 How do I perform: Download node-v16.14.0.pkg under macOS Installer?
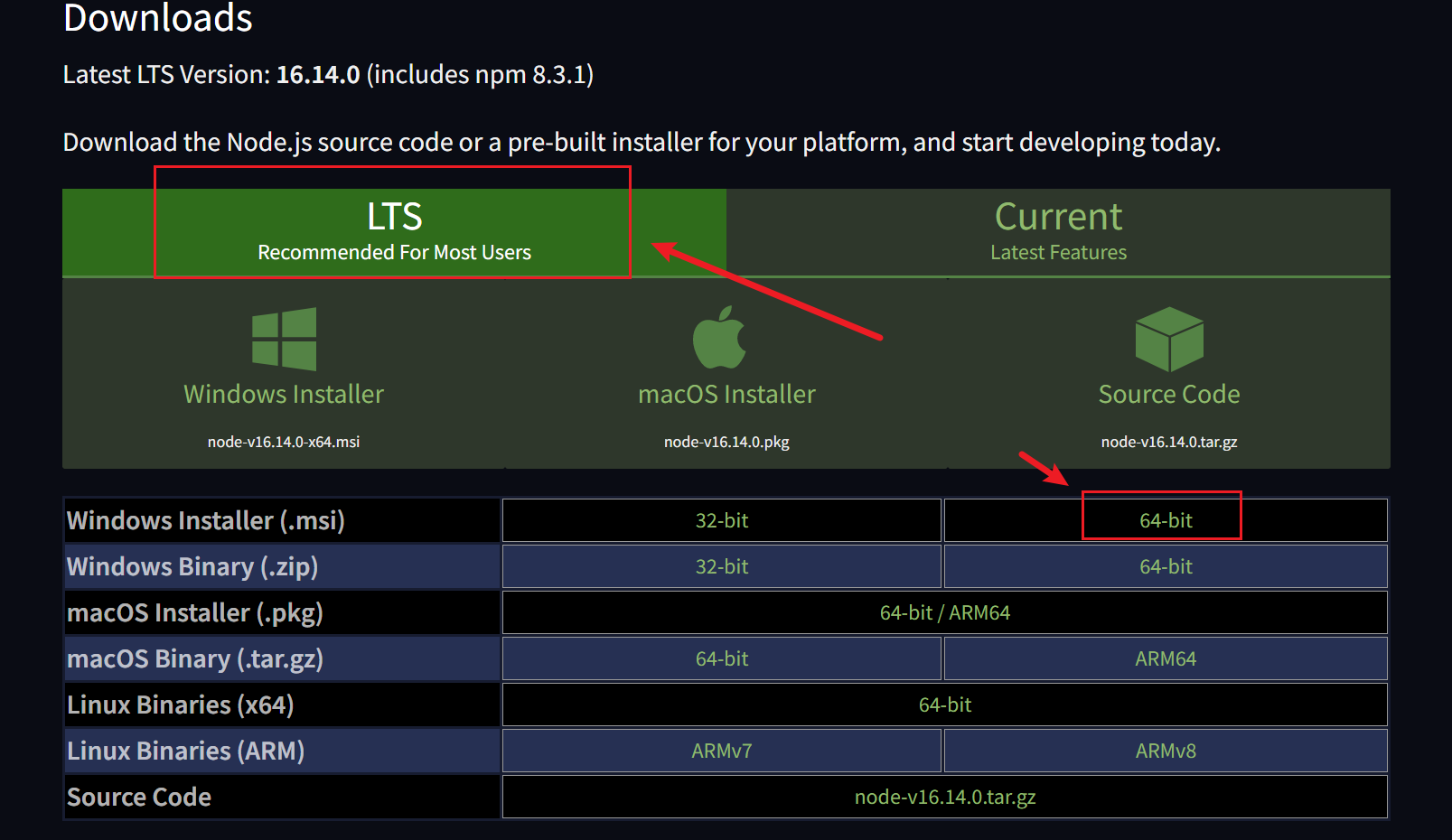[726, 442]
